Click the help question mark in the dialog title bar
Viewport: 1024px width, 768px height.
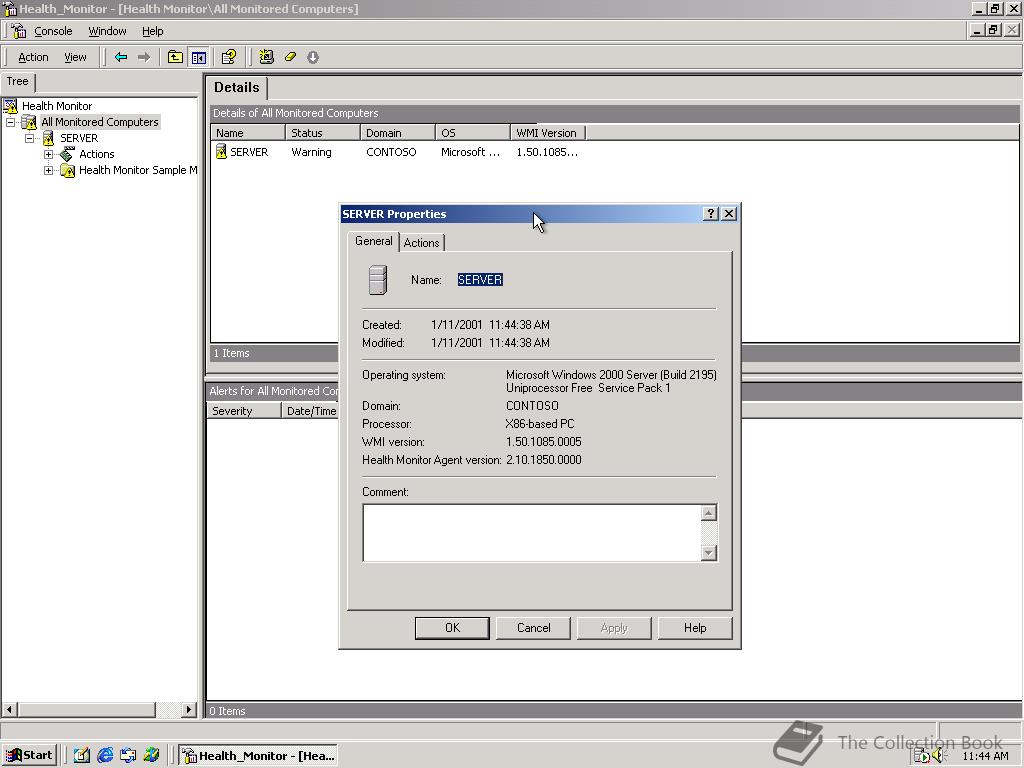pos(711,214)
